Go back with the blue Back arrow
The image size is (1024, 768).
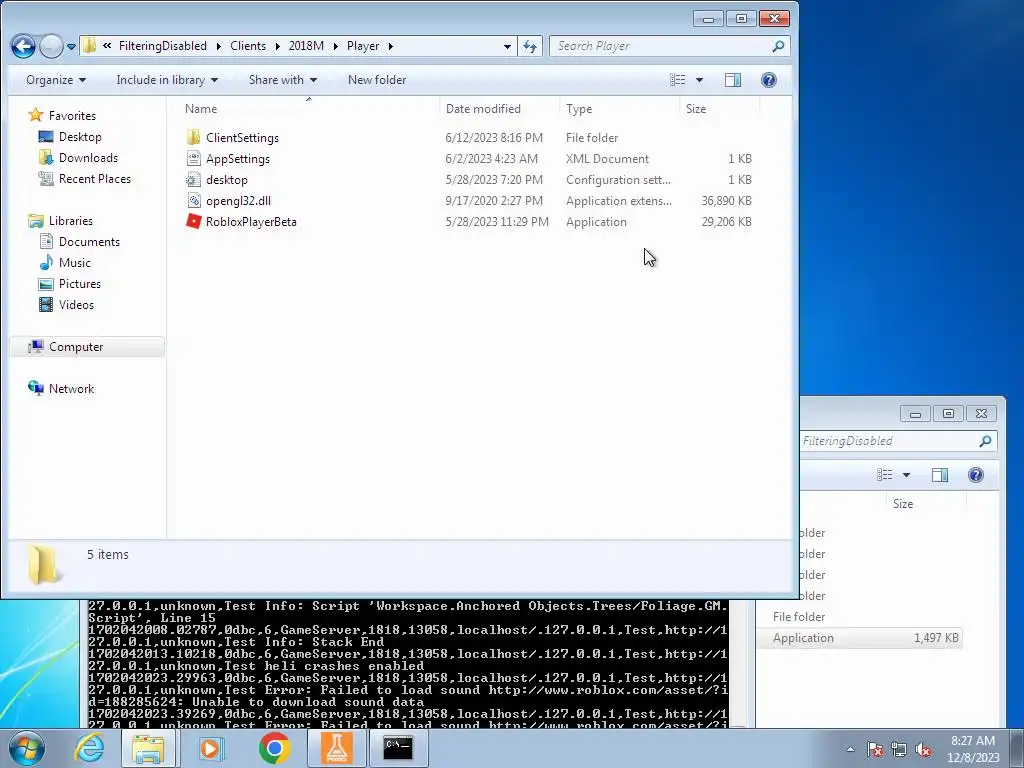(x=24, y=46)
